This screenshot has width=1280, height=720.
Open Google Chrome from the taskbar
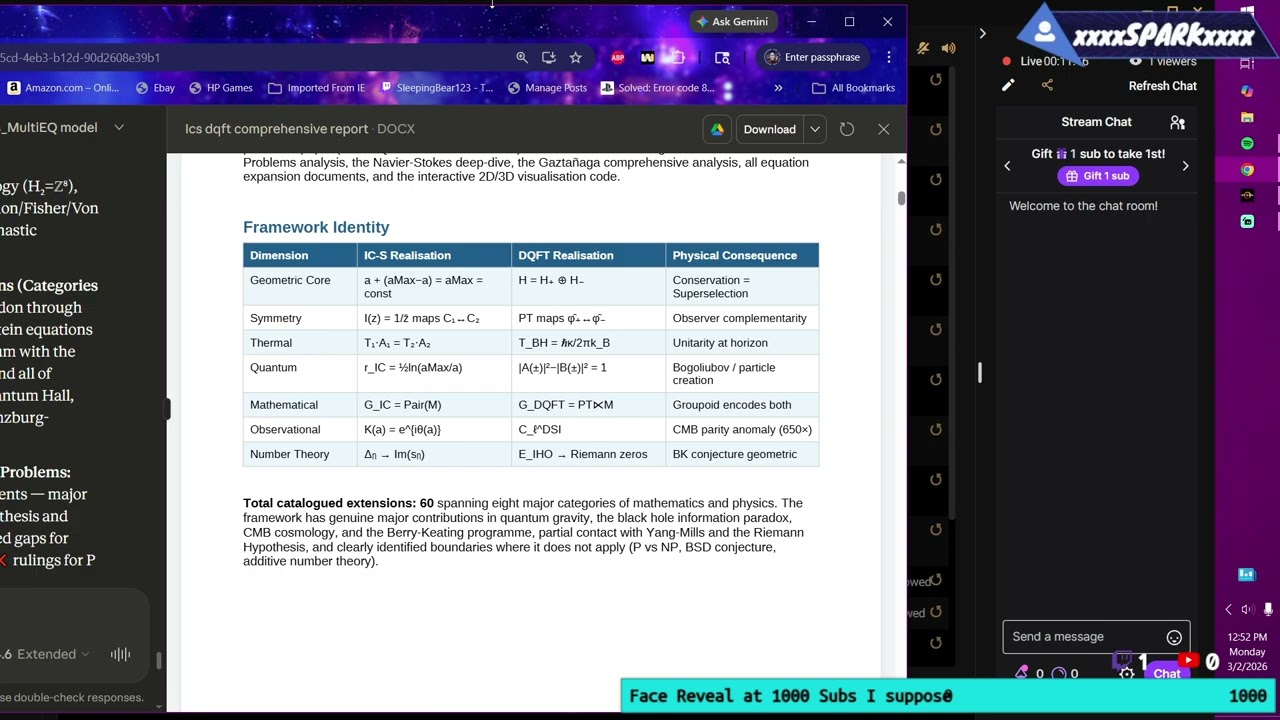coord(1247,170)
